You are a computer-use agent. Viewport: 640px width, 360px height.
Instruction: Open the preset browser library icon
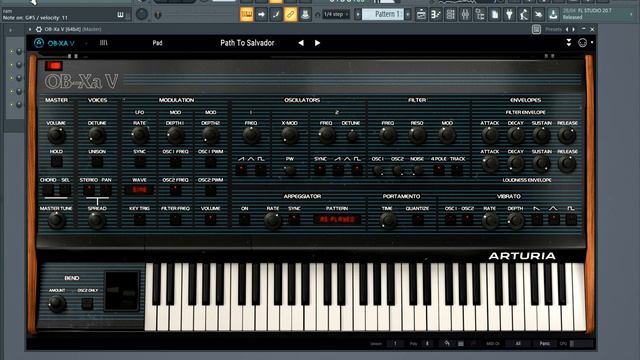[104, 42]
